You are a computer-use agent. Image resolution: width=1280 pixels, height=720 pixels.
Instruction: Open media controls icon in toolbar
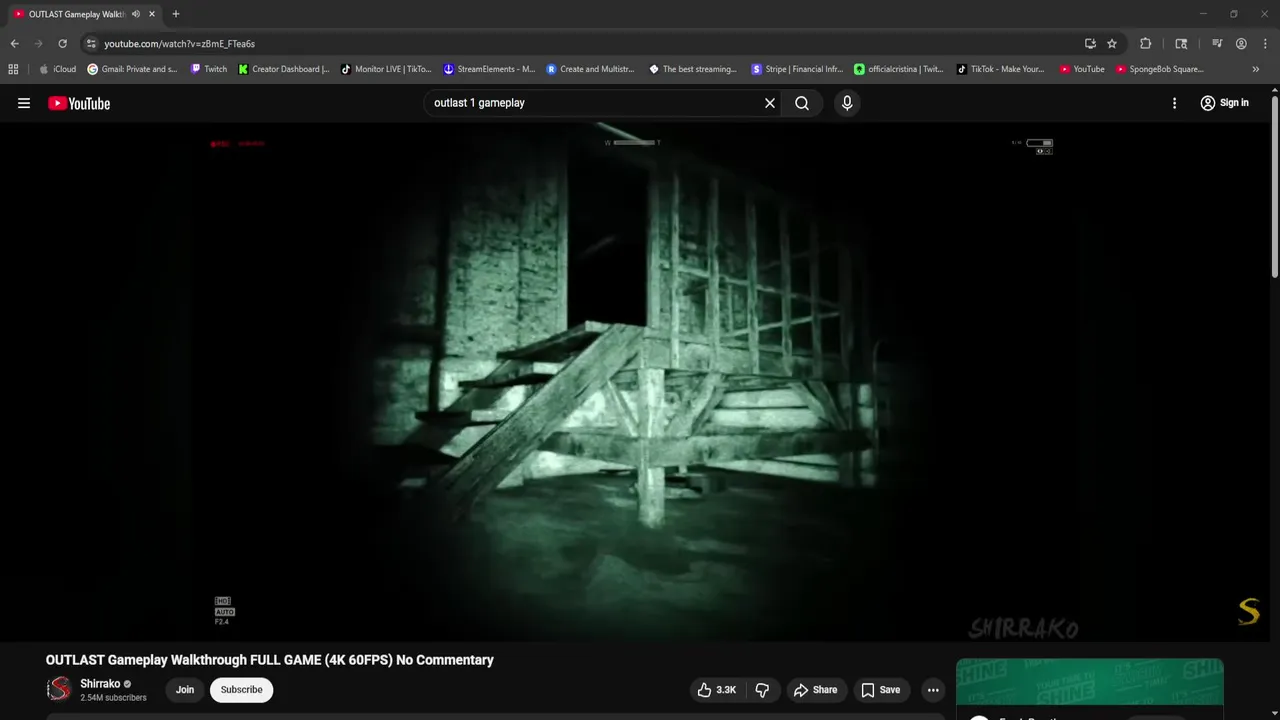coord(1217,44)
